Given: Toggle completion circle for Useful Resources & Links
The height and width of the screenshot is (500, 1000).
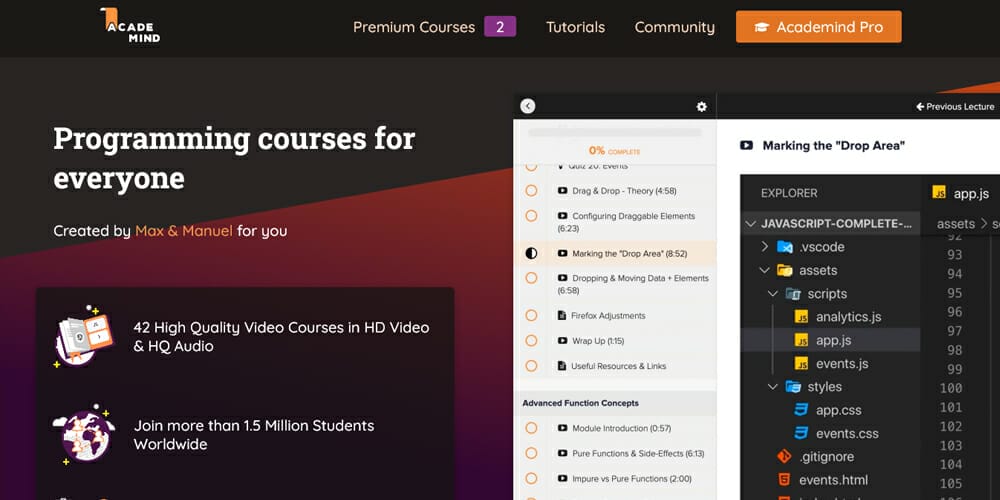Looking at the screenshot, I should (531, 366).
